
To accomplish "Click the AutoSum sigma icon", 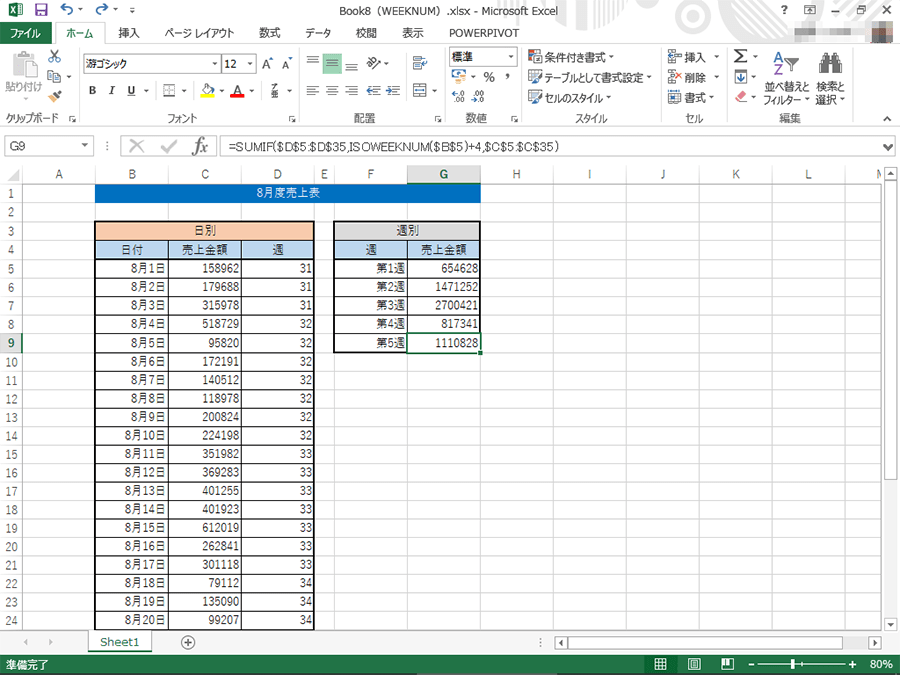I will tap(740, 56).
